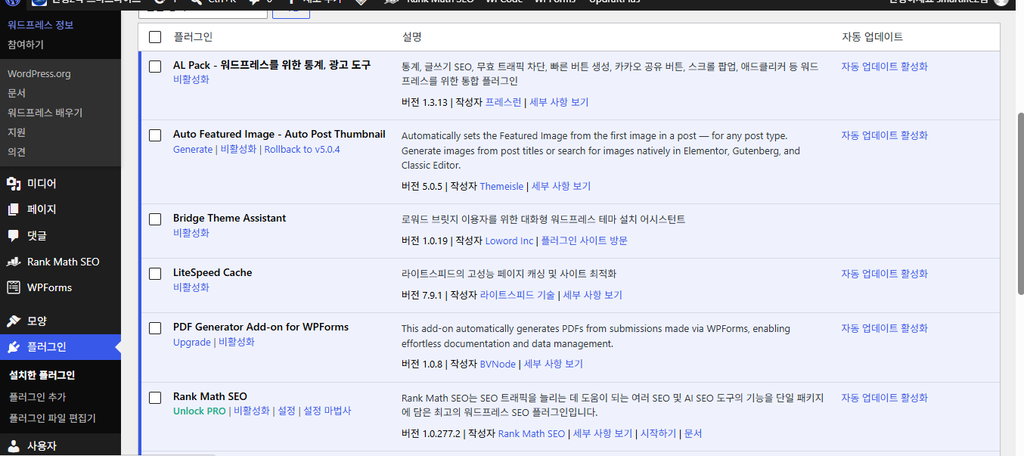The image size is (1024, 456).
Task: Launch Rank Math 설정 마법사 link
Action: click(x=327, y=411)
